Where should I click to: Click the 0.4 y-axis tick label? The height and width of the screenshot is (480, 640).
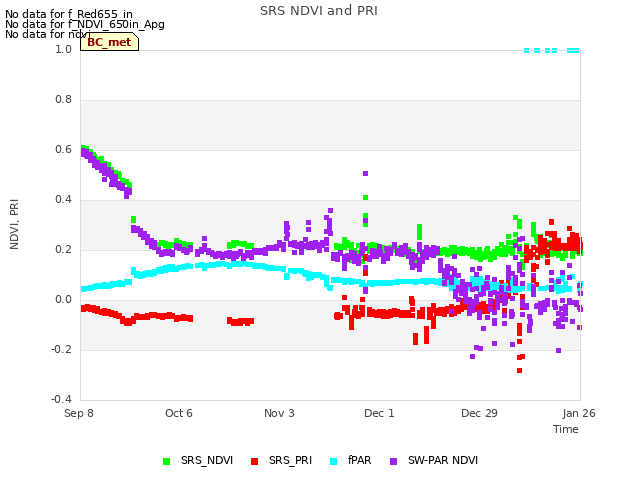tap(63, 200)
